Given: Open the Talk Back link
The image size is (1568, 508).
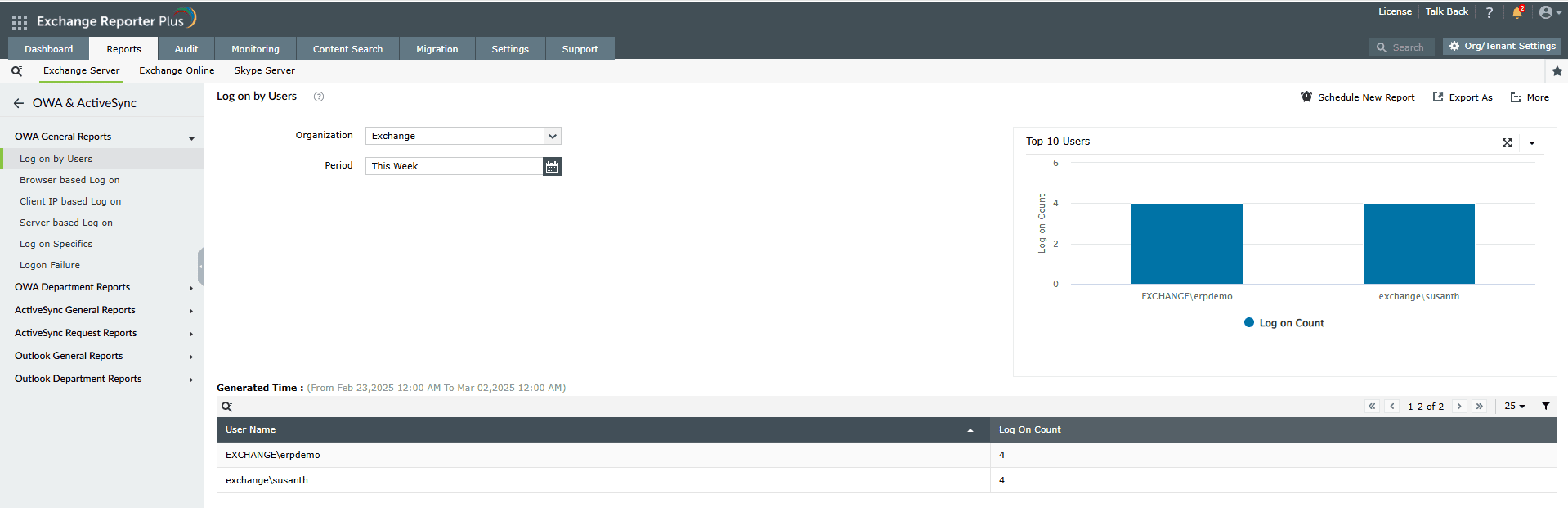Looking at the screenshot, I should 1447,11.
